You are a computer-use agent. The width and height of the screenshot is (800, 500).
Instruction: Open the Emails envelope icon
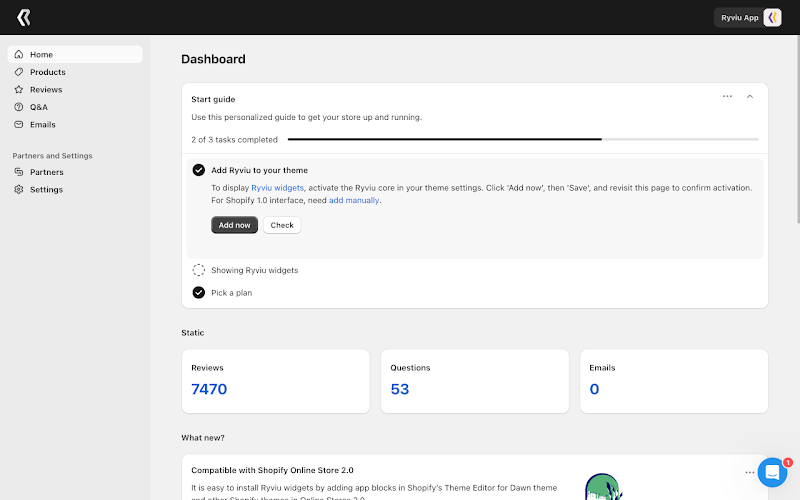pos(19,124)
